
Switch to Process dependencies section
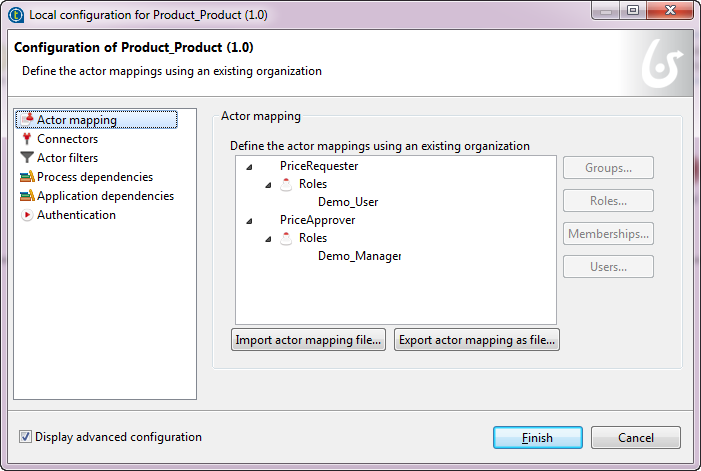[x=94, y=177]
